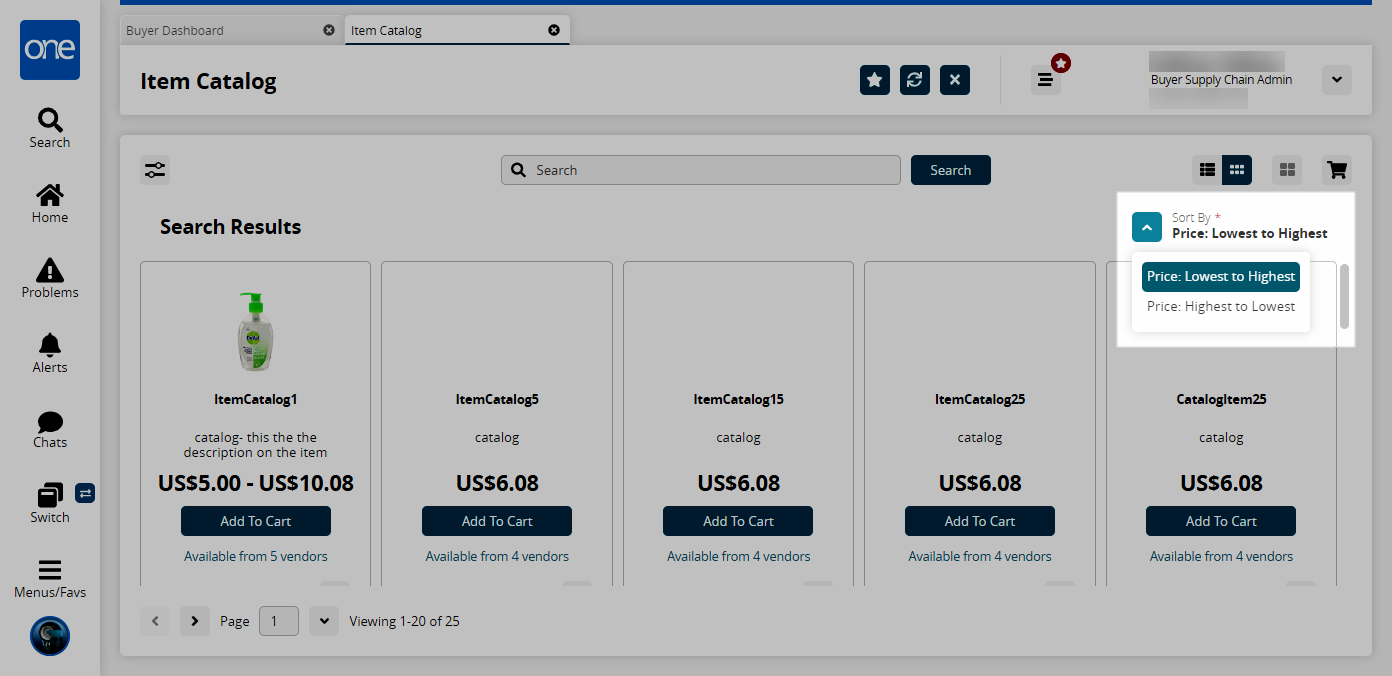Open Search in left sidebar

[50, 128]
